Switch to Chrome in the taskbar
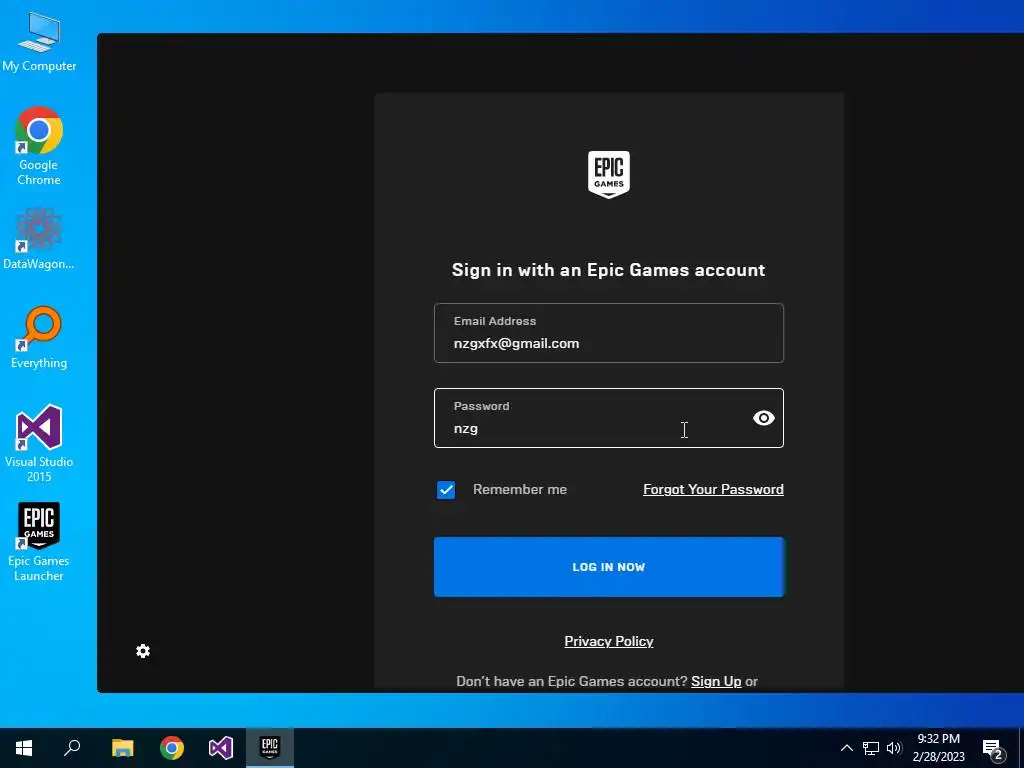Screen dimensions: 1024x768 172,748
